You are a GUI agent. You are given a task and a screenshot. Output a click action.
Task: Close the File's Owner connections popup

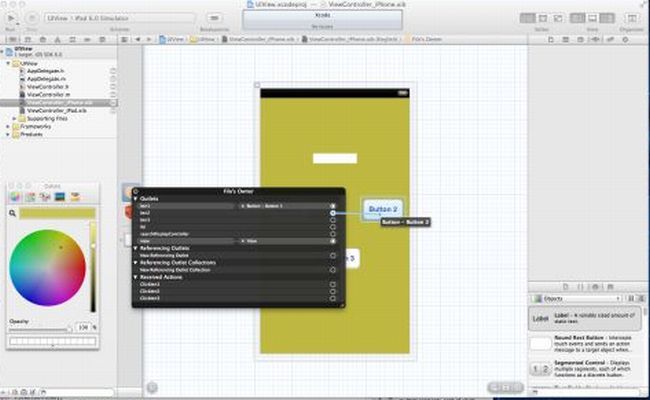tap(136, 192)
